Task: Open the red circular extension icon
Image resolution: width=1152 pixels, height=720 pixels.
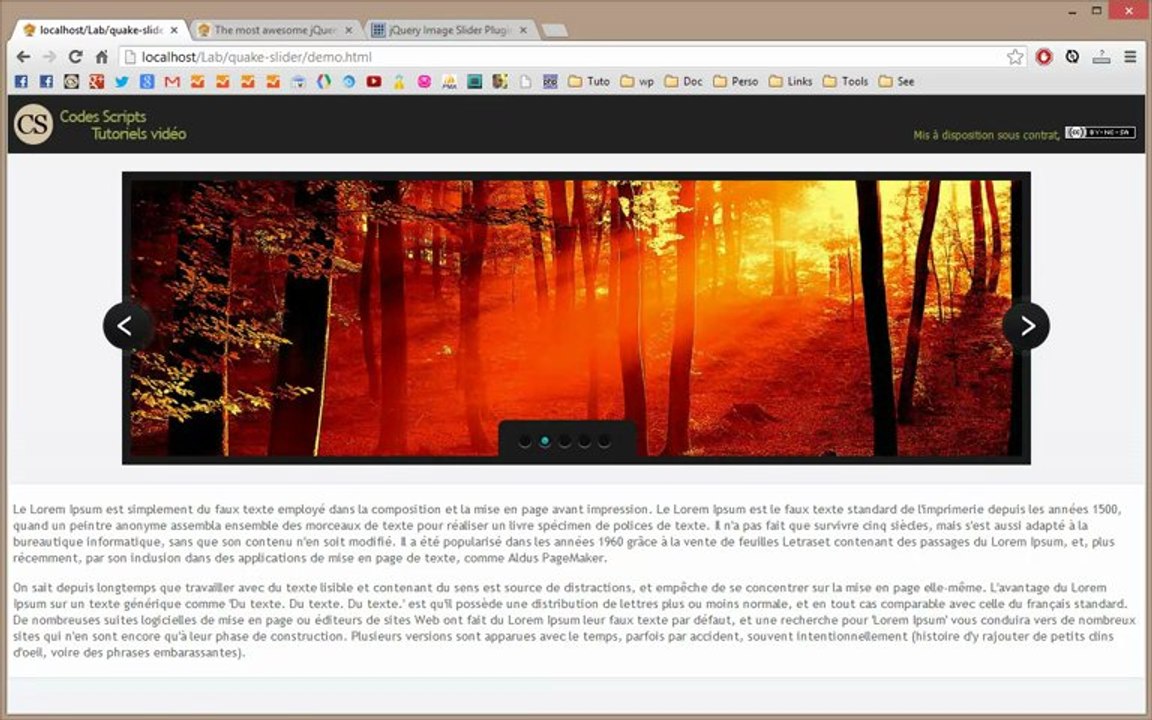Action: coord(1044,57)
